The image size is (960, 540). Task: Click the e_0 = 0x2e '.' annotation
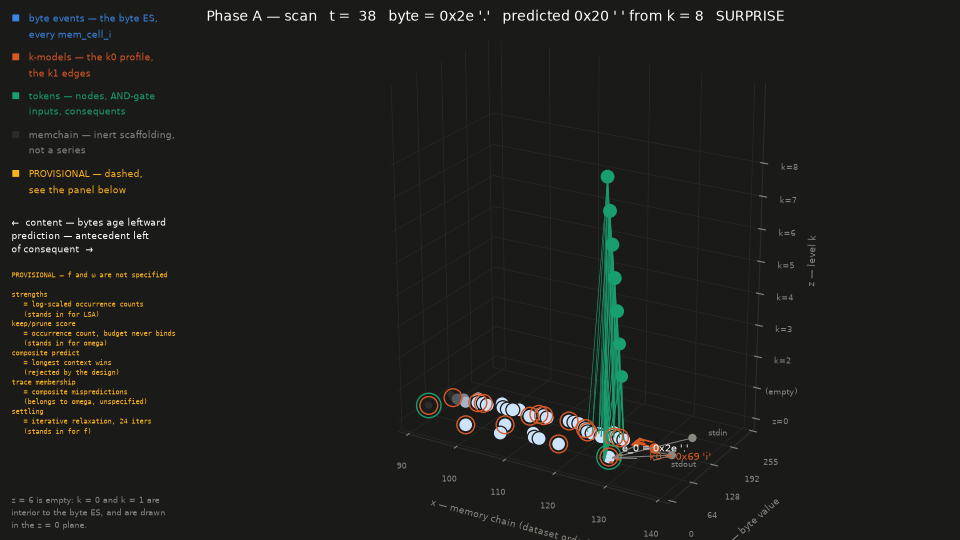pyautogui.click(x=655, y=448)
